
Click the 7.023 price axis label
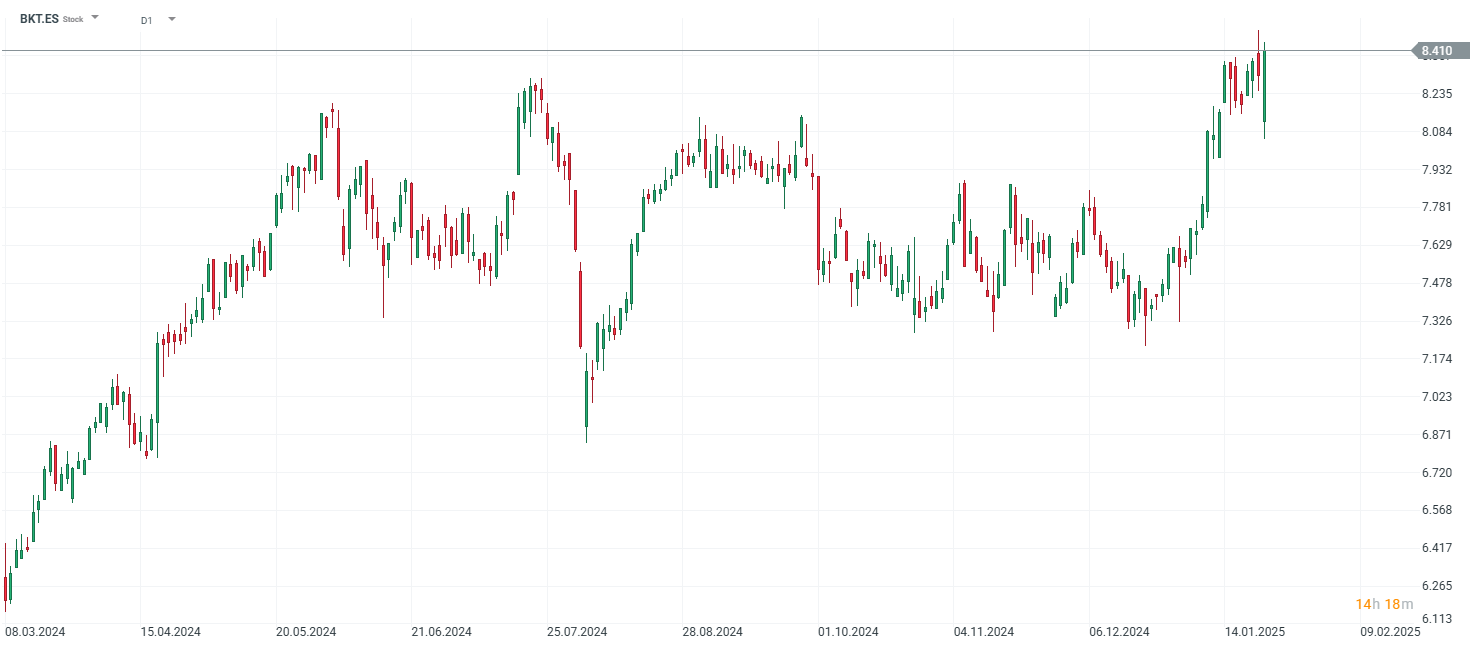(1436, 397)
